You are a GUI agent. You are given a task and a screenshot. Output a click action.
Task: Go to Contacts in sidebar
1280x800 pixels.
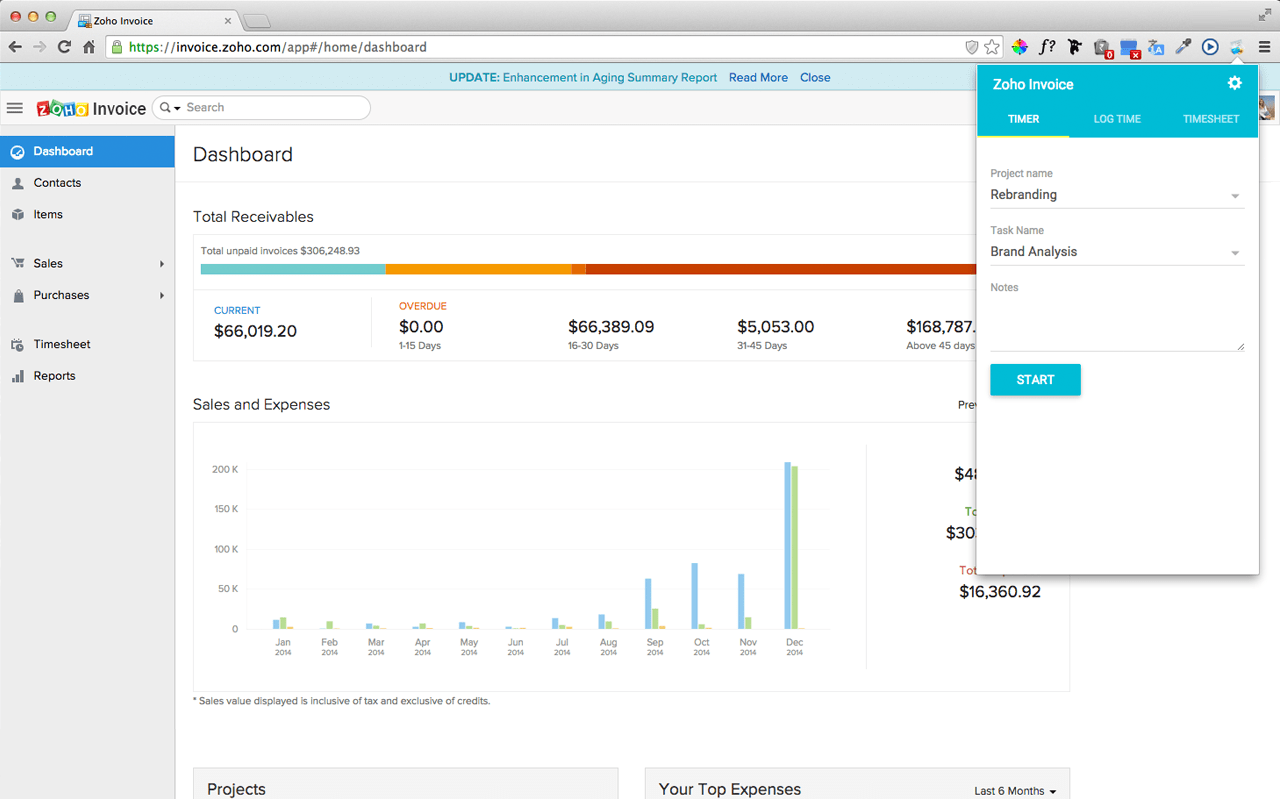(57, 183)
